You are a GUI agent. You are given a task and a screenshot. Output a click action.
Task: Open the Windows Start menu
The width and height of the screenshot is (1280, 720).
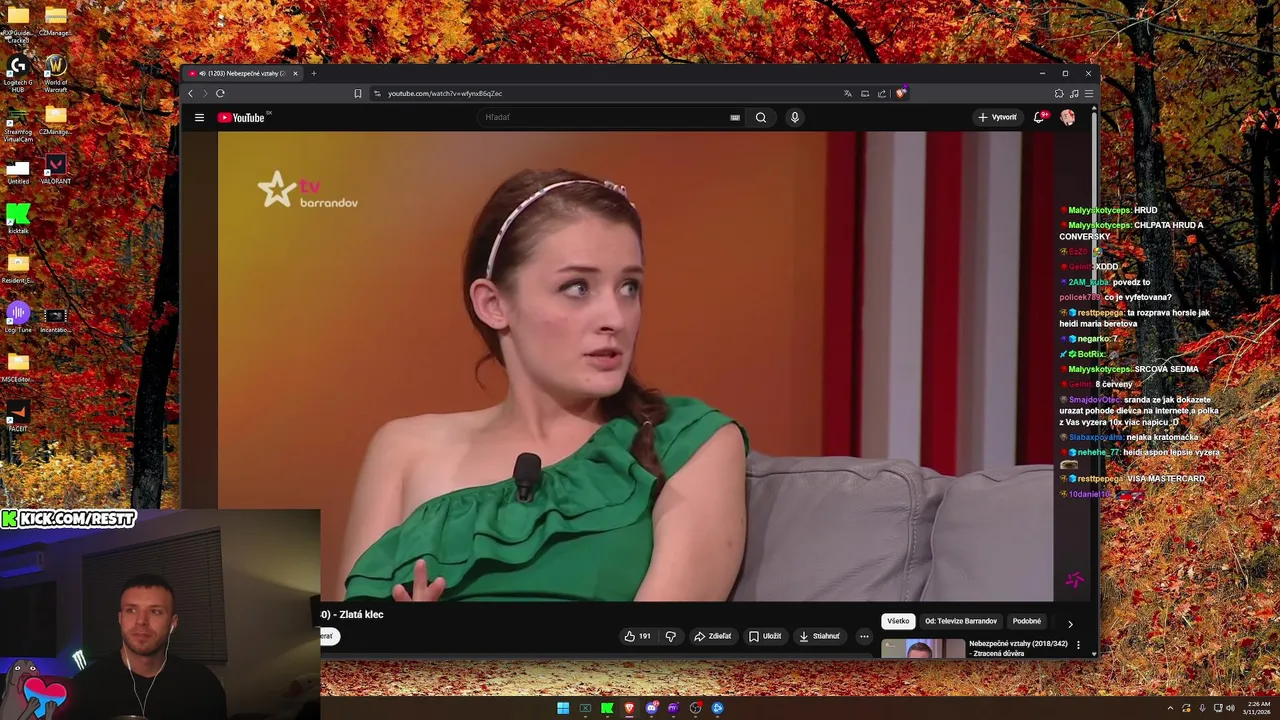[x=563, y=708]
